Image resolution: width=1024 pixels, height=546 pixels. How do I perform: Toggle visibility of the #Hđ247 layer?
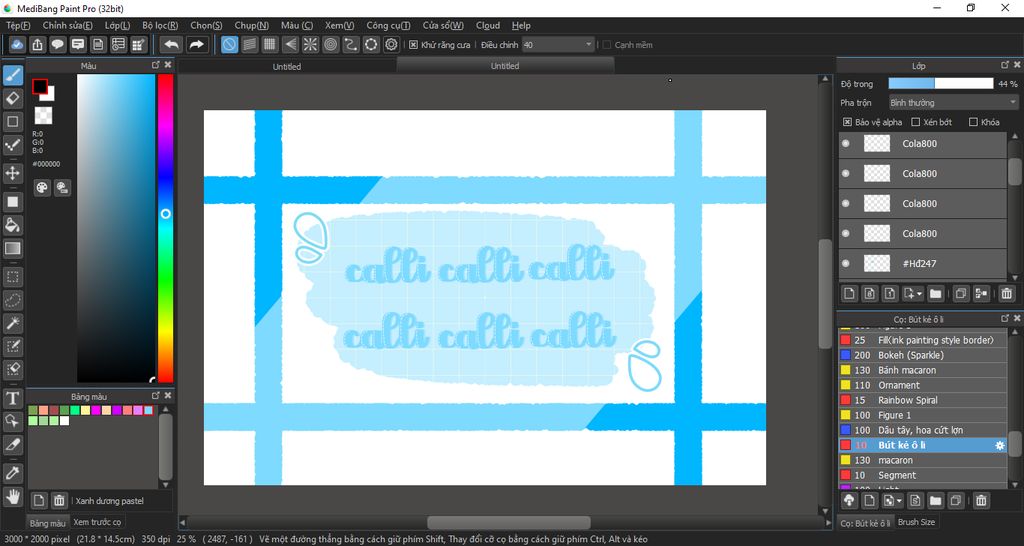pos(846,264)
